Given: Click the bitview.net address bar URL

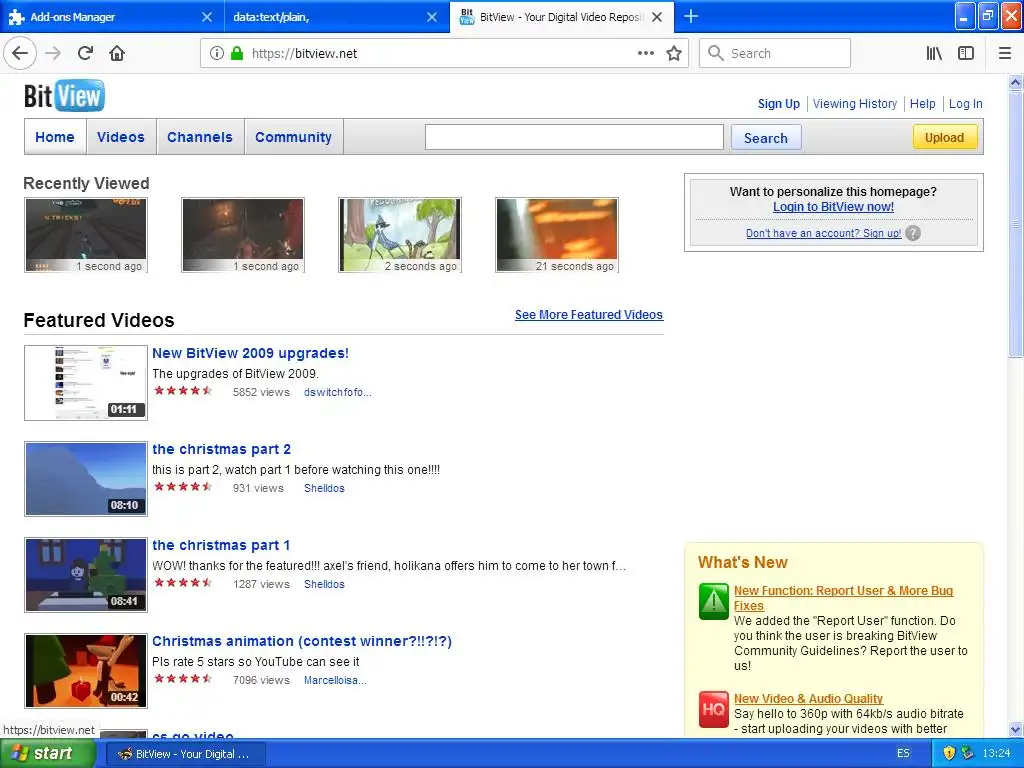Looking at the screenshot, I should pyautogui.click(x=304, y=54).
